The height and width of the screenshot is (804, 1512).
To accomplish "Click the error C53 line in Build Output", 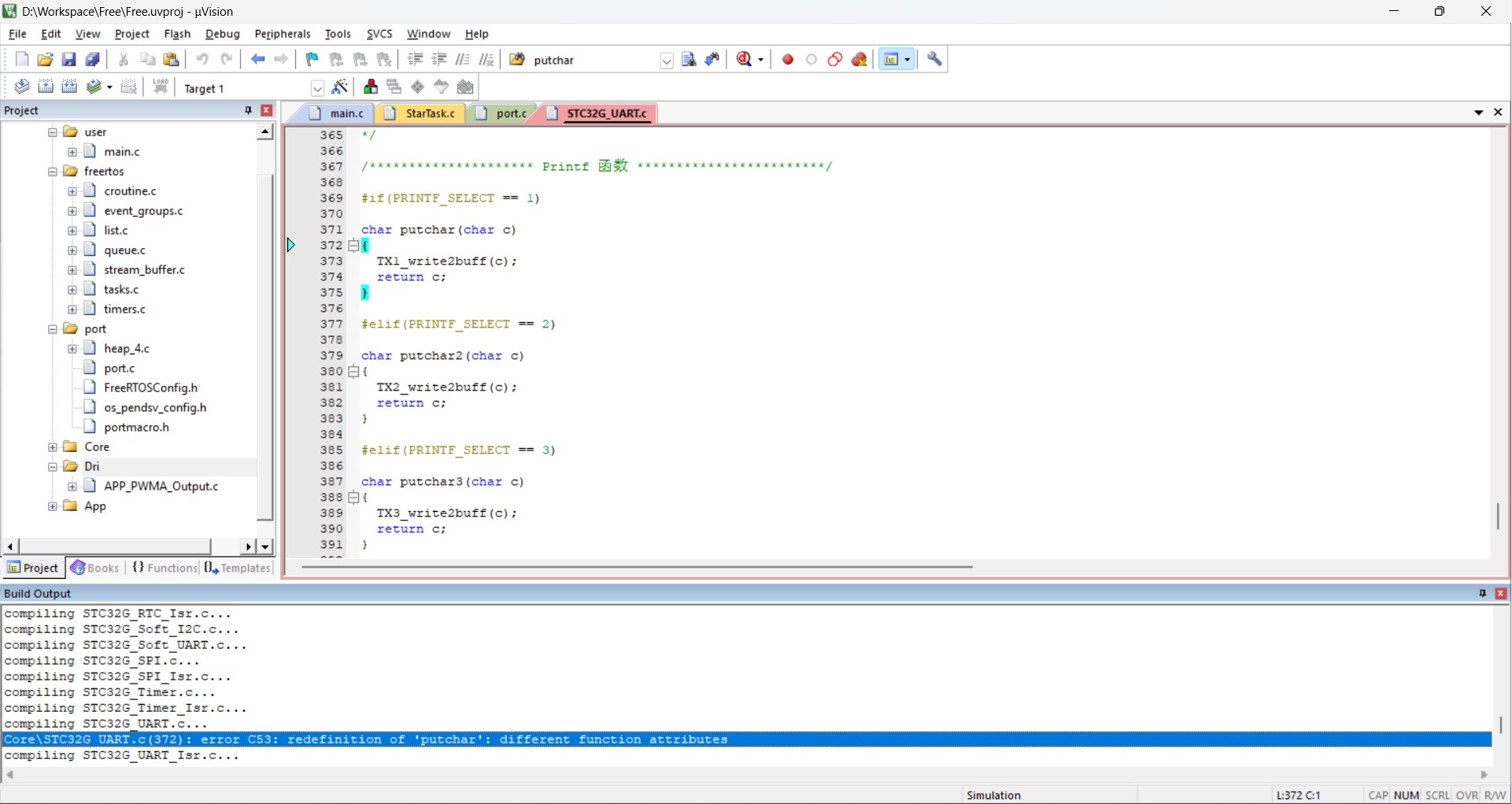I will 748,740.
